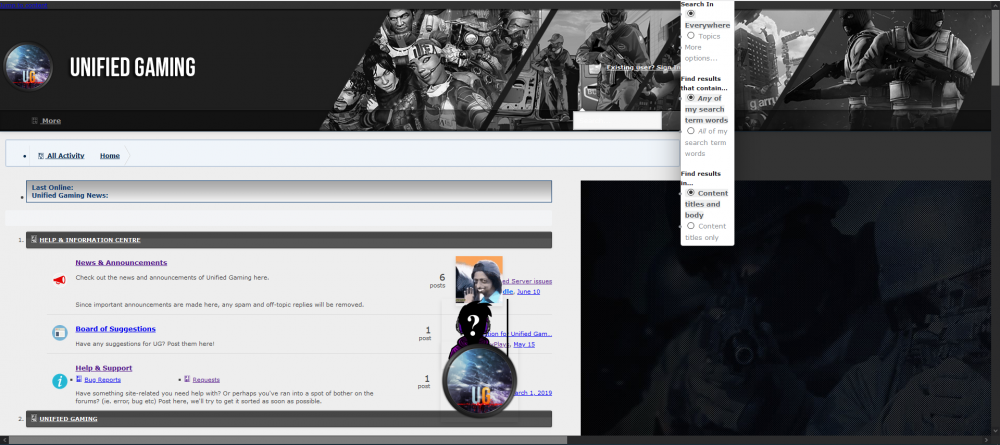Click the red megaphone icon for News & Announcements
The height and width of the screenshot is (445, 1000).
(x=59, y=280)
